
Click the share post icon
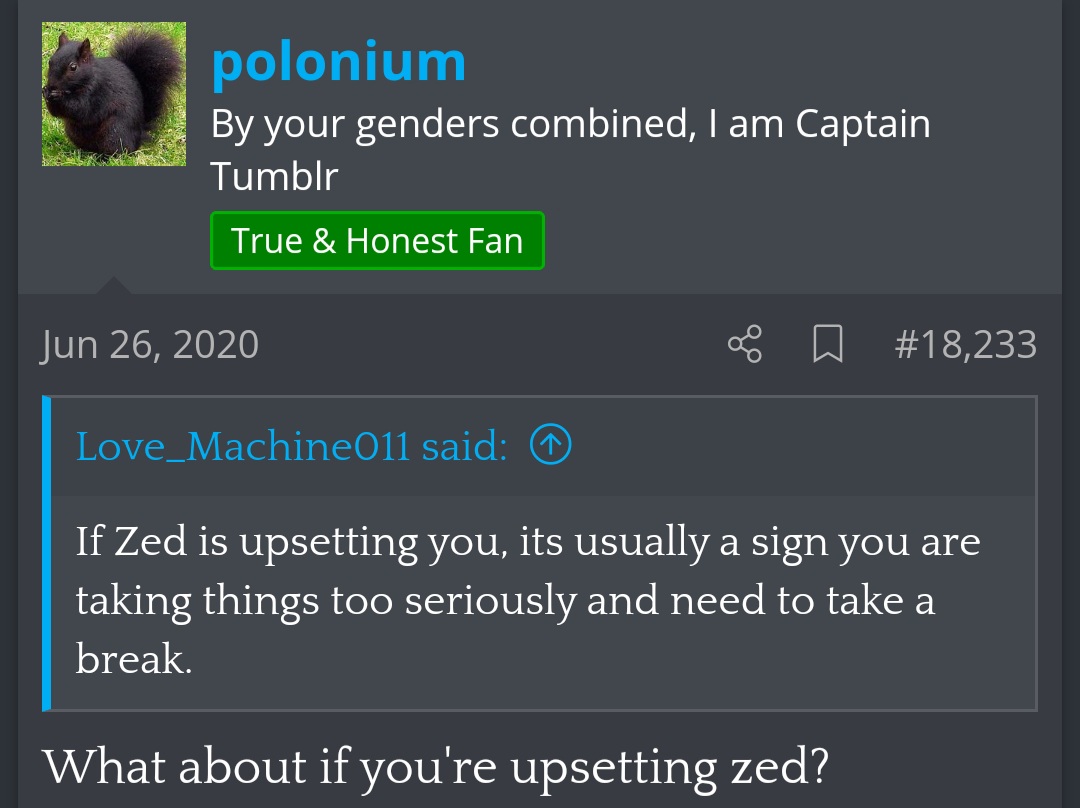click(745, 344)
